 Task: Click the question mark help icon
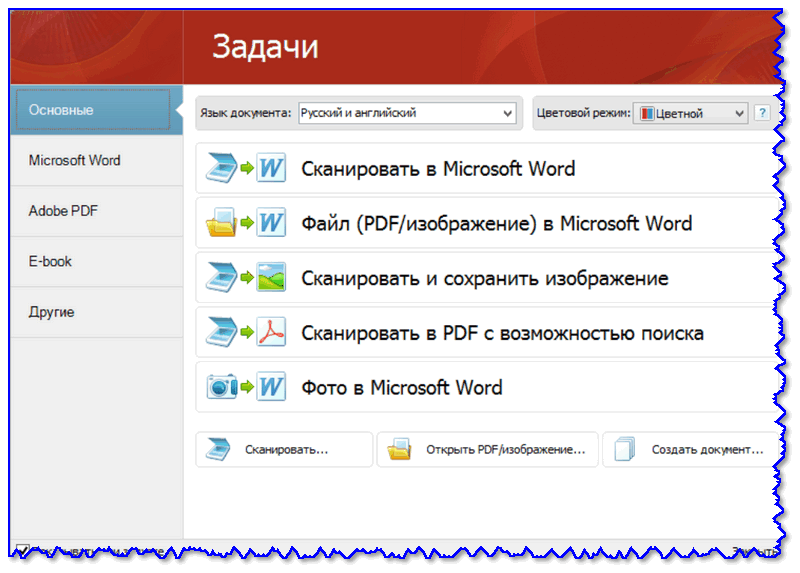[x=762, y=113]
